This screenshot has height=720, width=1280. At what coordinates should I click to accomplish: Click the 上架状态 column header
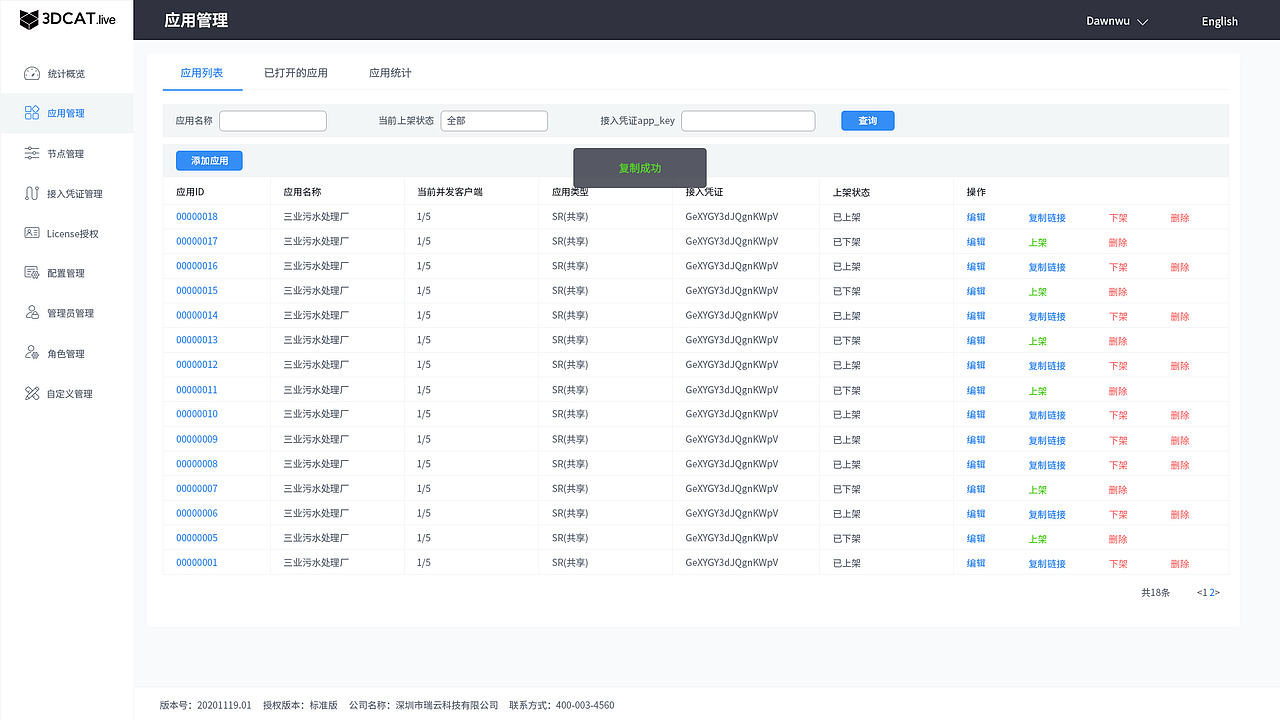pos(851,192)
